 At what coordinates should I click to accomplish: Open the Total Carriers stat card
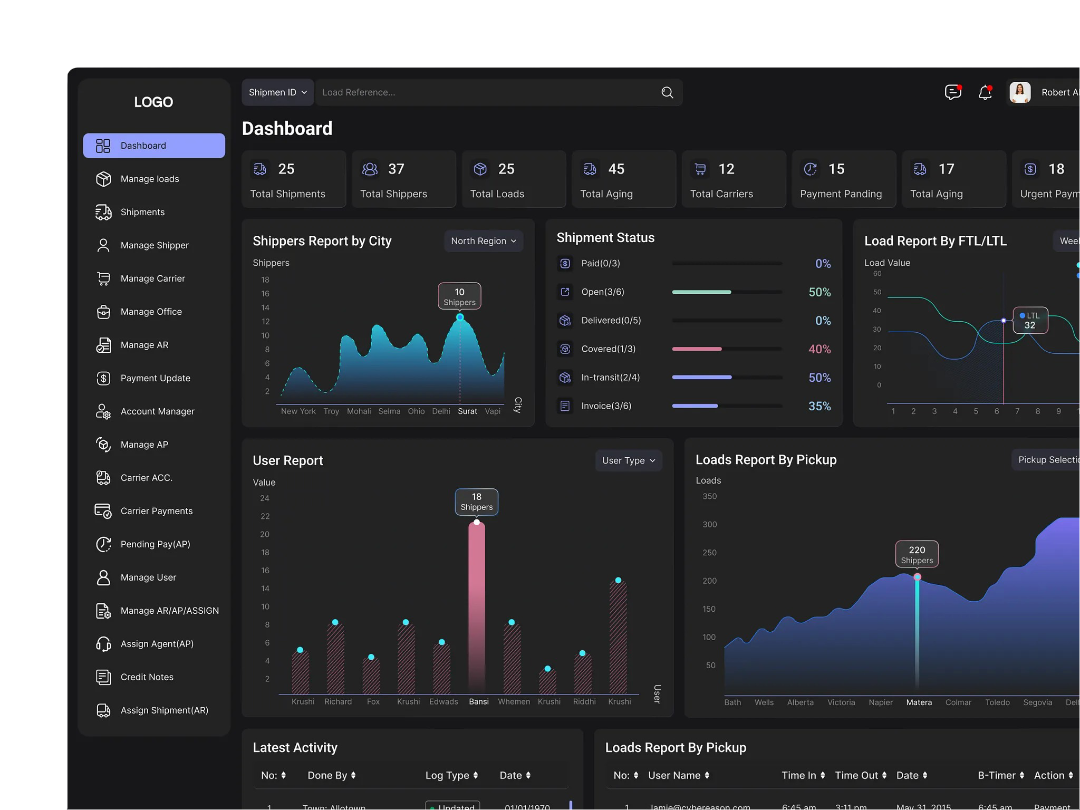click(734, 180)
